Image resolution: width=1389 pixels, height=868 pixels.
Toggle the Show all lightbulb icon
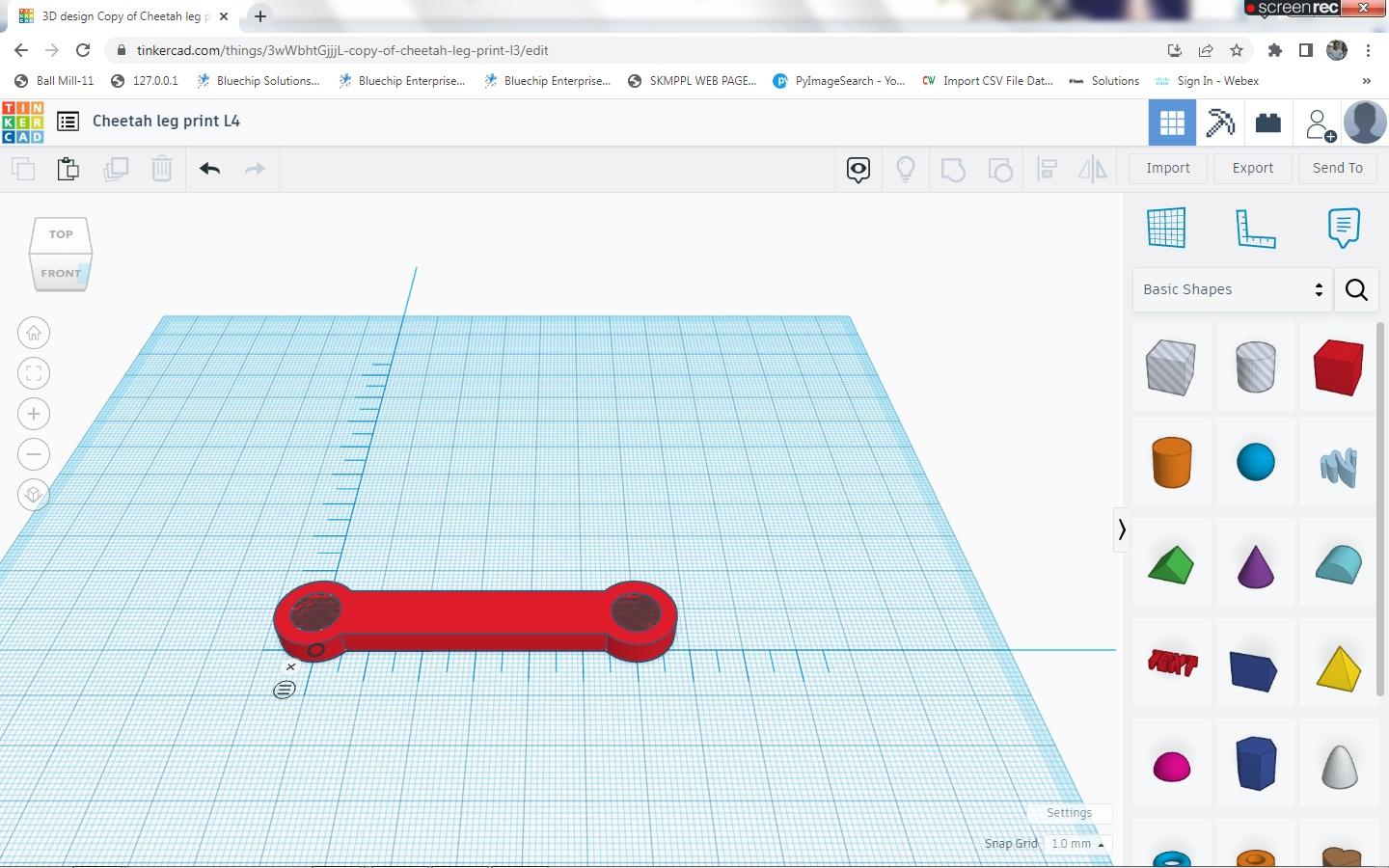click(906, 170)
